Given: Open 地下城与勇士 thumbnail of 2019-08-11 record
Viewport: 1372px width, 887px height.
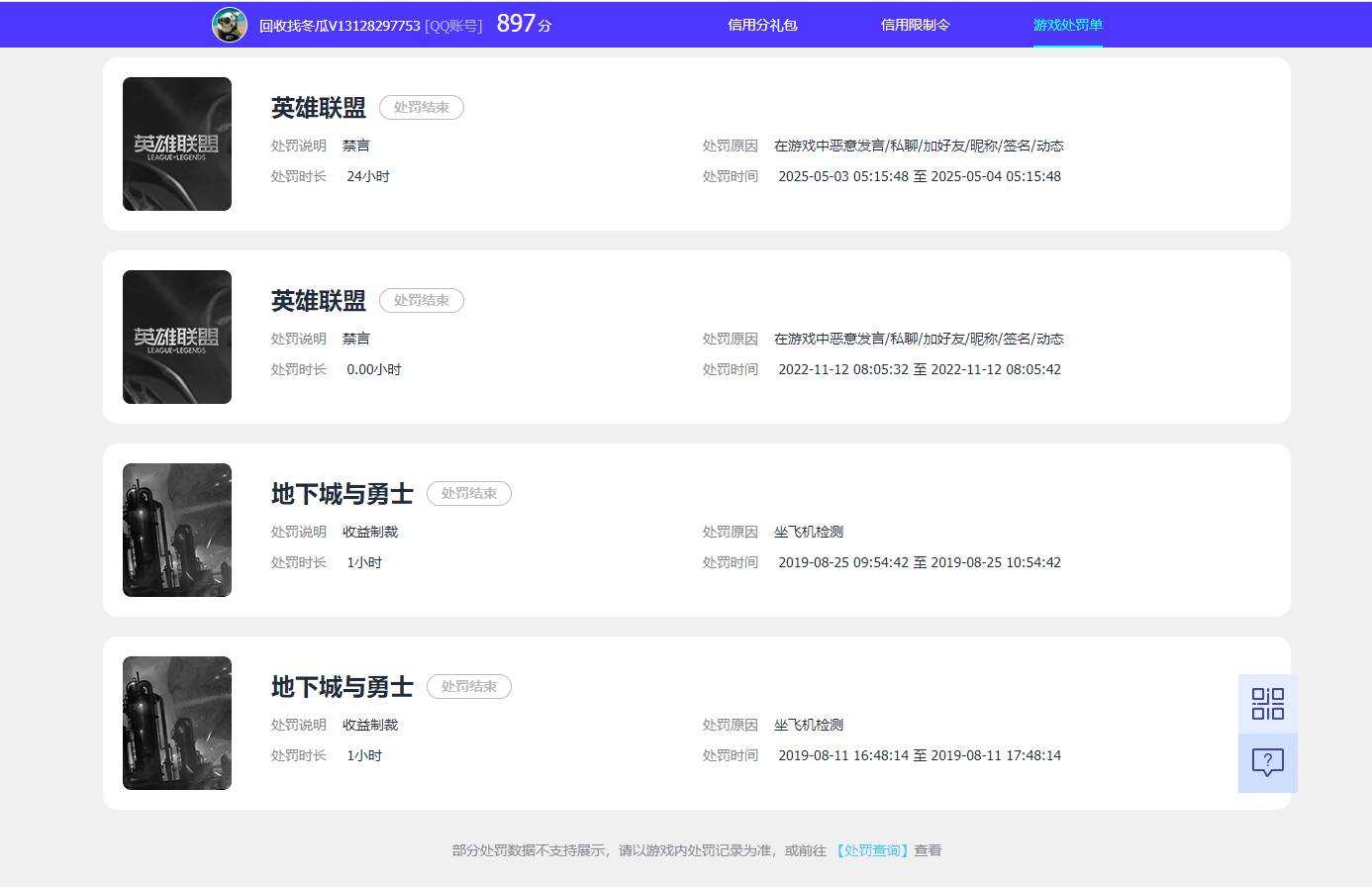Looking at the screenshot, I should pos(177,724).
